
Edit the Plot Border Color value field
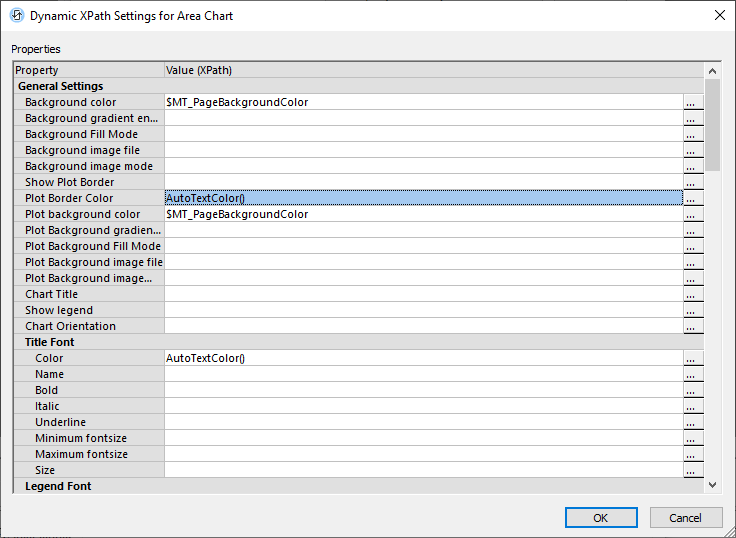[422, 198]
